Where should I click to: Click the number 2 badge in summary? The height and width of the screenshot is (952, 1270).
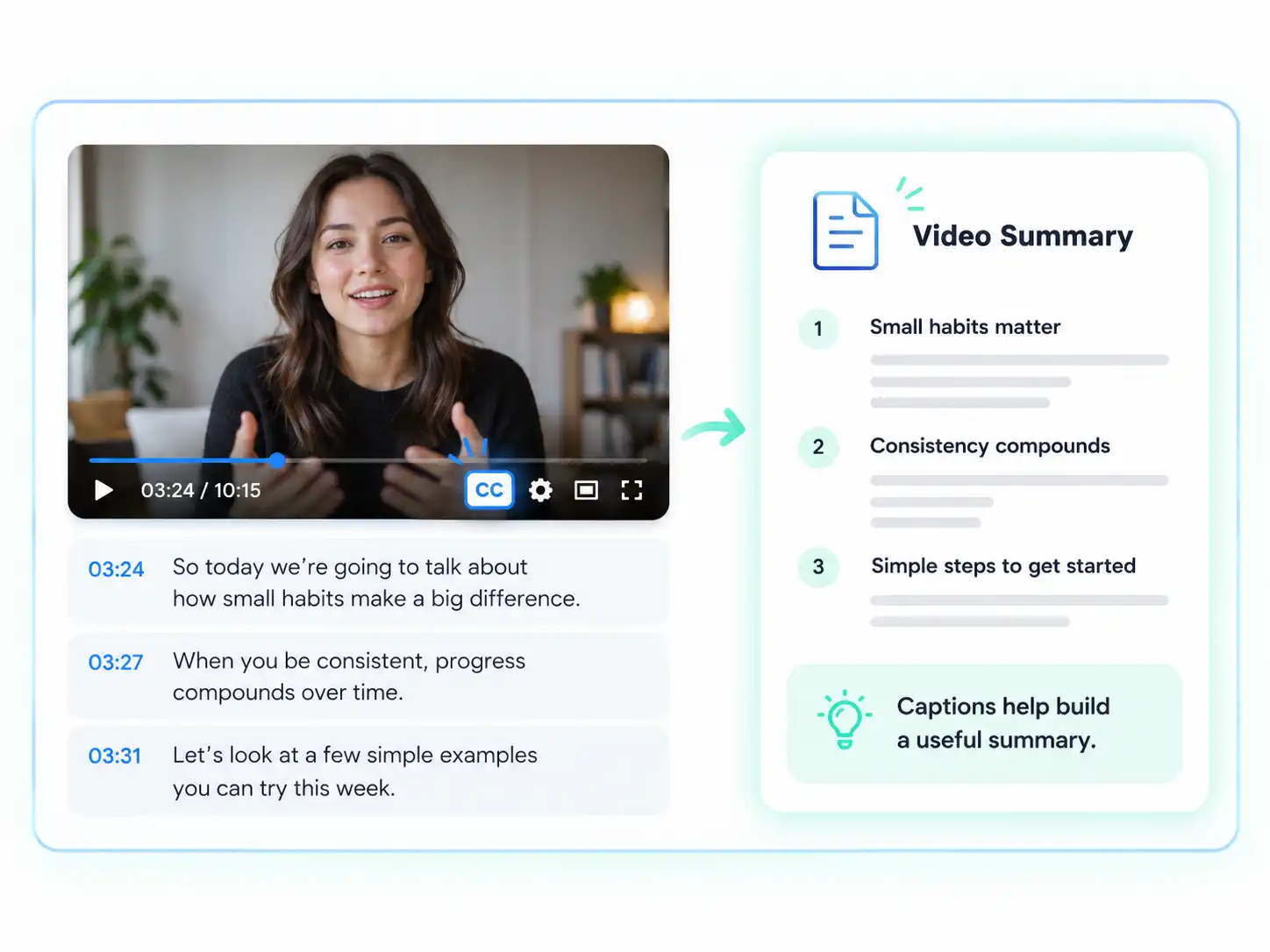pos(818,447)
